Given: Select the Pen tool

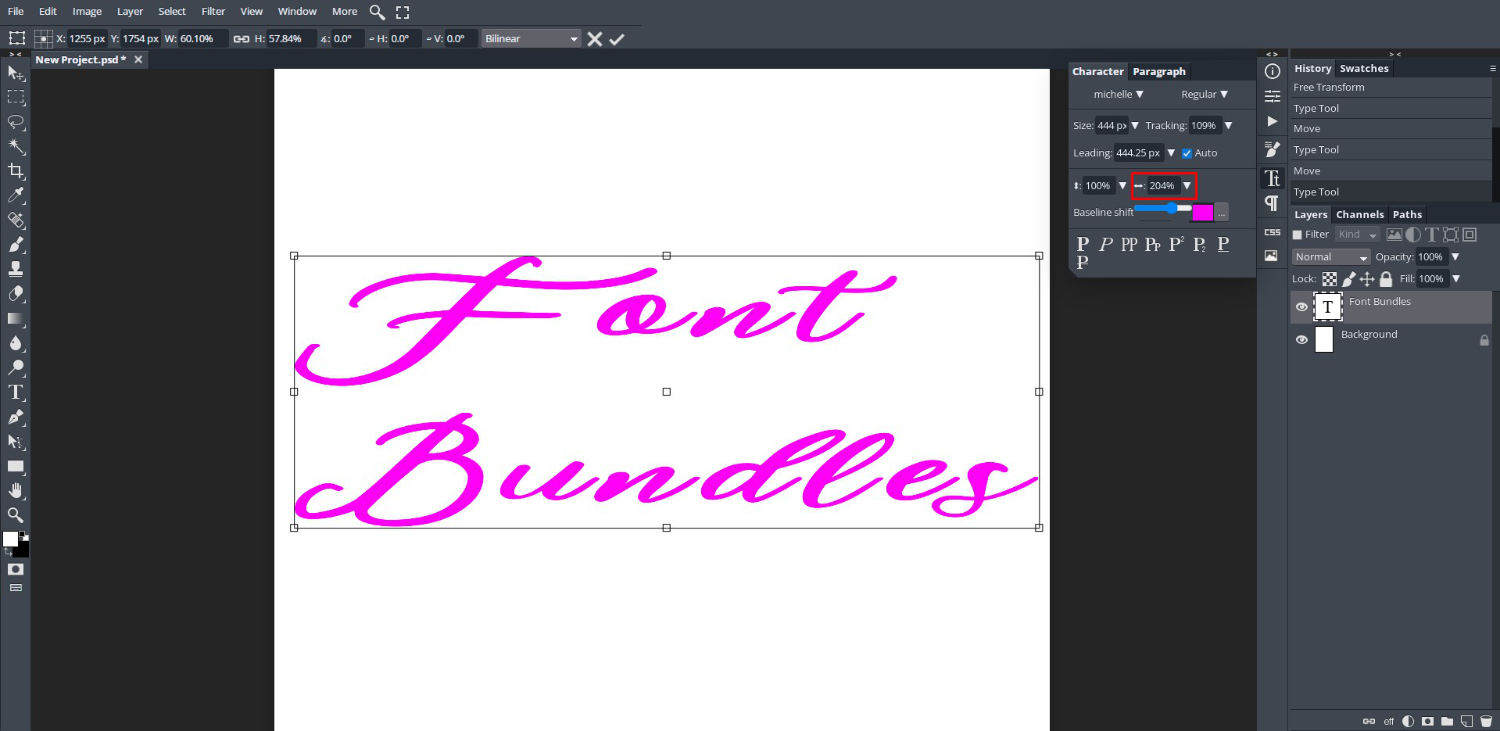Looking at the screenshot, I should (16, 417).
